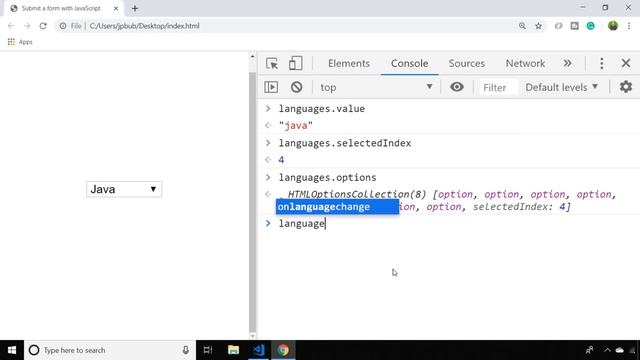Image resolution: width=640 pixels, height=360 pixels.
Task: Open the 'top' JavaScript context dropdown
Action: pos(376,87)
